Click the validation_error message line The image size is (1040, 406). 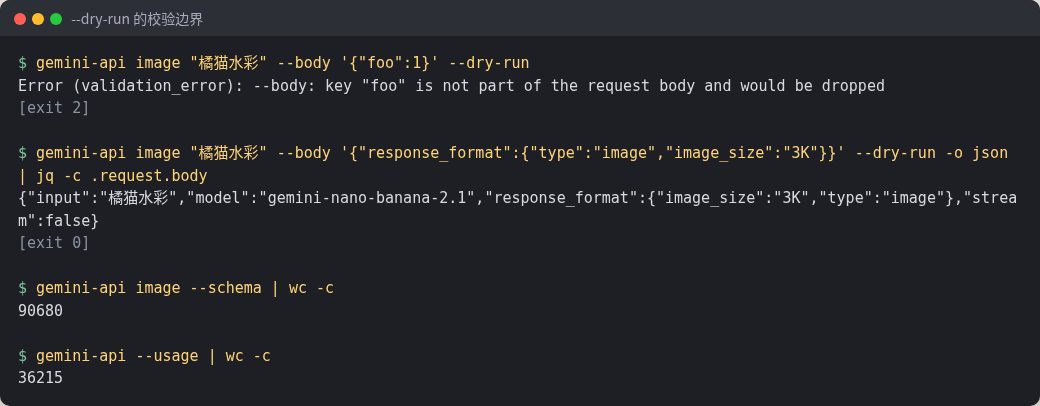click(x=451, y=86)
